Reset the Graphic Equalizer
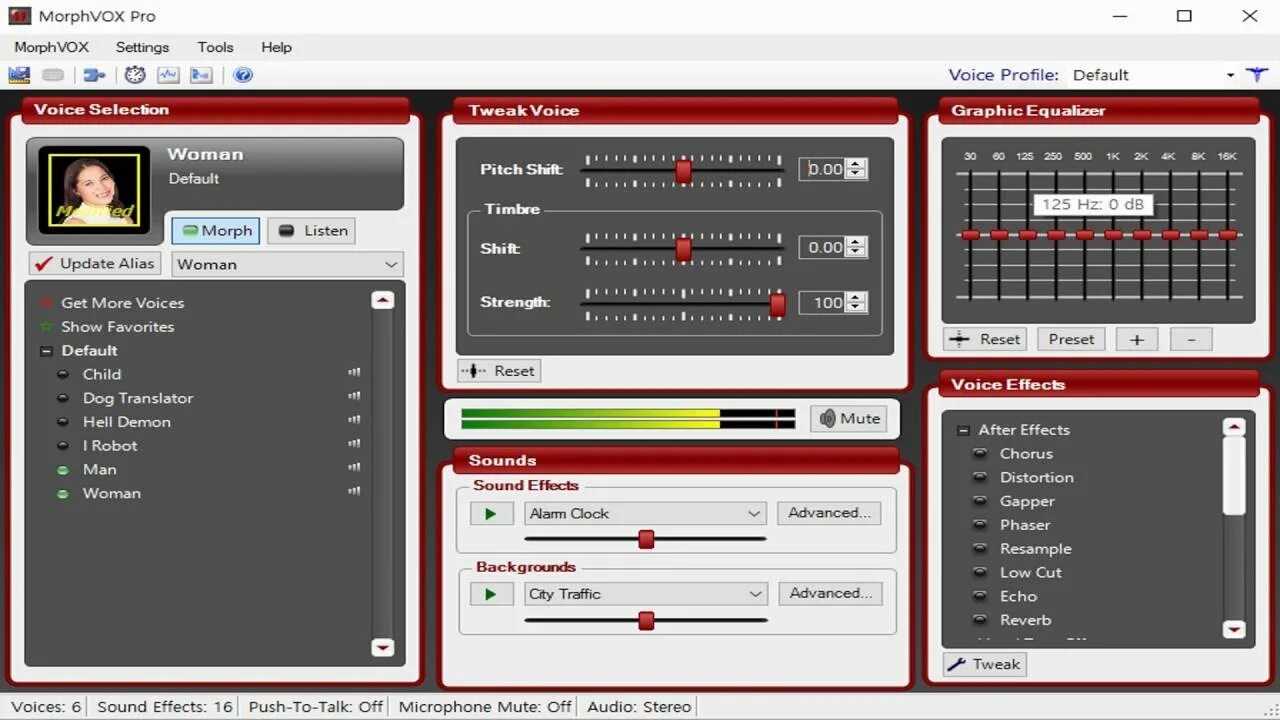 coord(986,340)
